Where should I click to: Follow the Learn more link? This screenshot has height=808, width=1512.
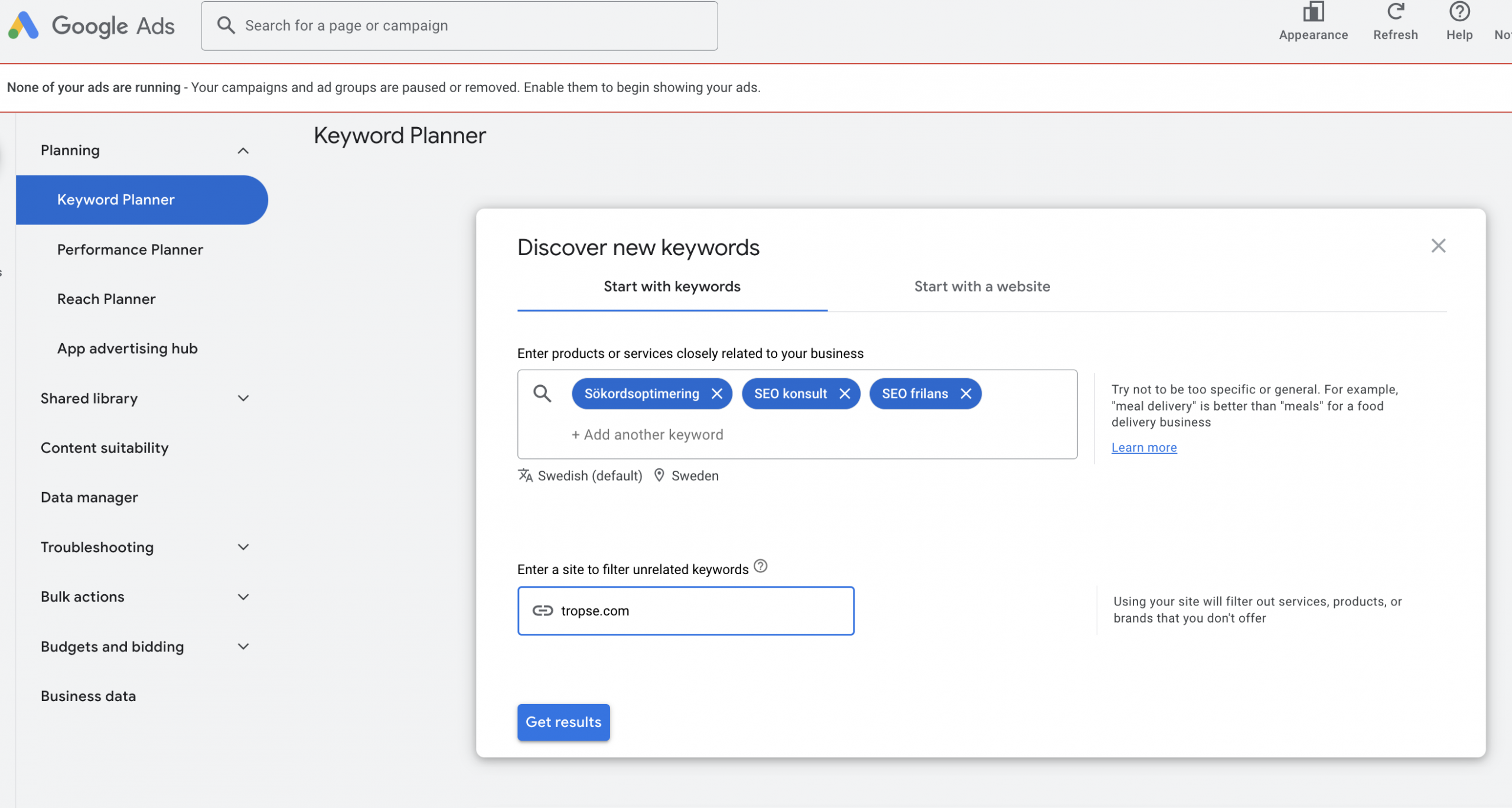(1143, 447)
